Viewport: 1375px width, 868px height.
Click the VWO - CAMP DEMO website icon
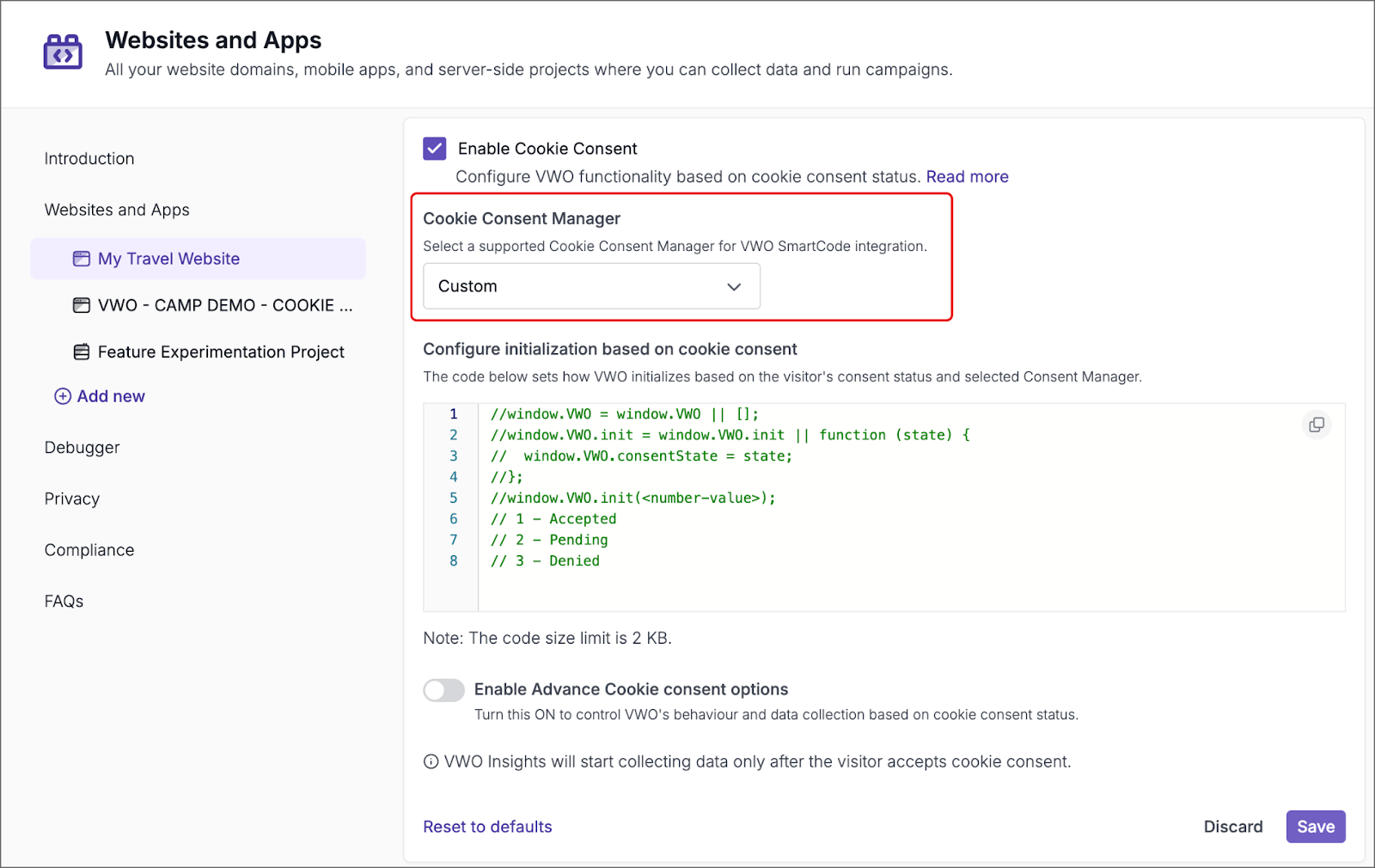pos(81,305)
